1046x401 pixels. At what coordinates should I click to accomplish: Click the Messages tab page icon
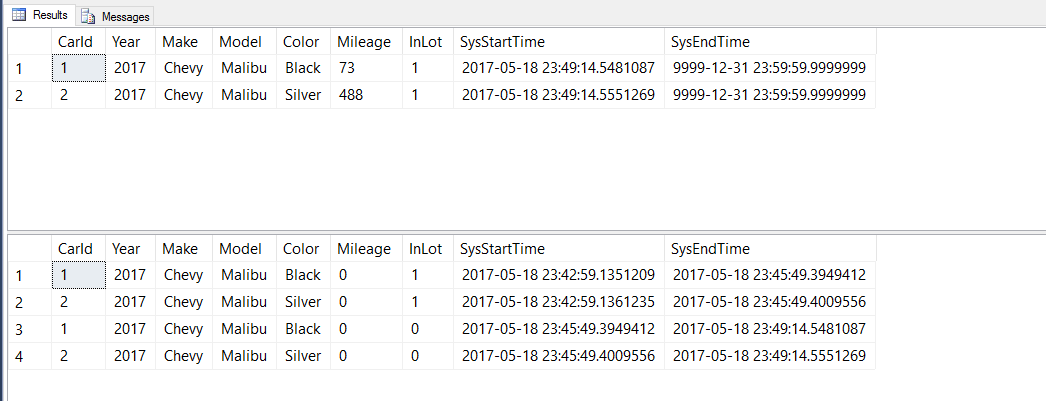(88, 17)
